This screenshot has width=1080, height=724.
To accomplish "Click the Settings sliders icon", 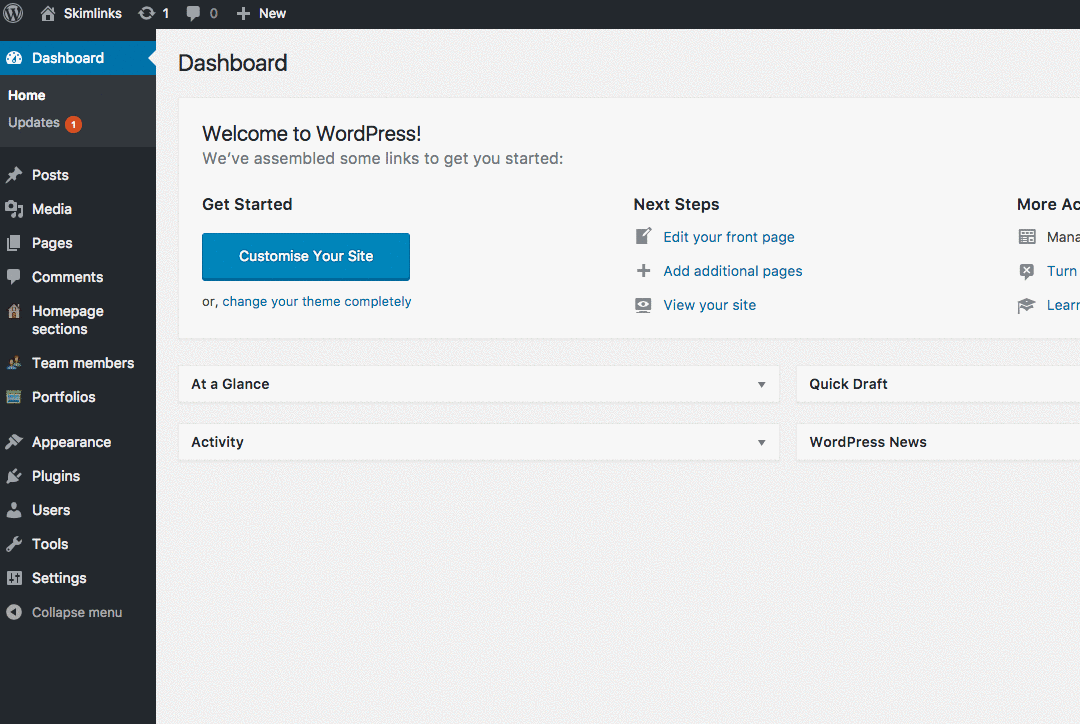I will click(x=14, y=578).
